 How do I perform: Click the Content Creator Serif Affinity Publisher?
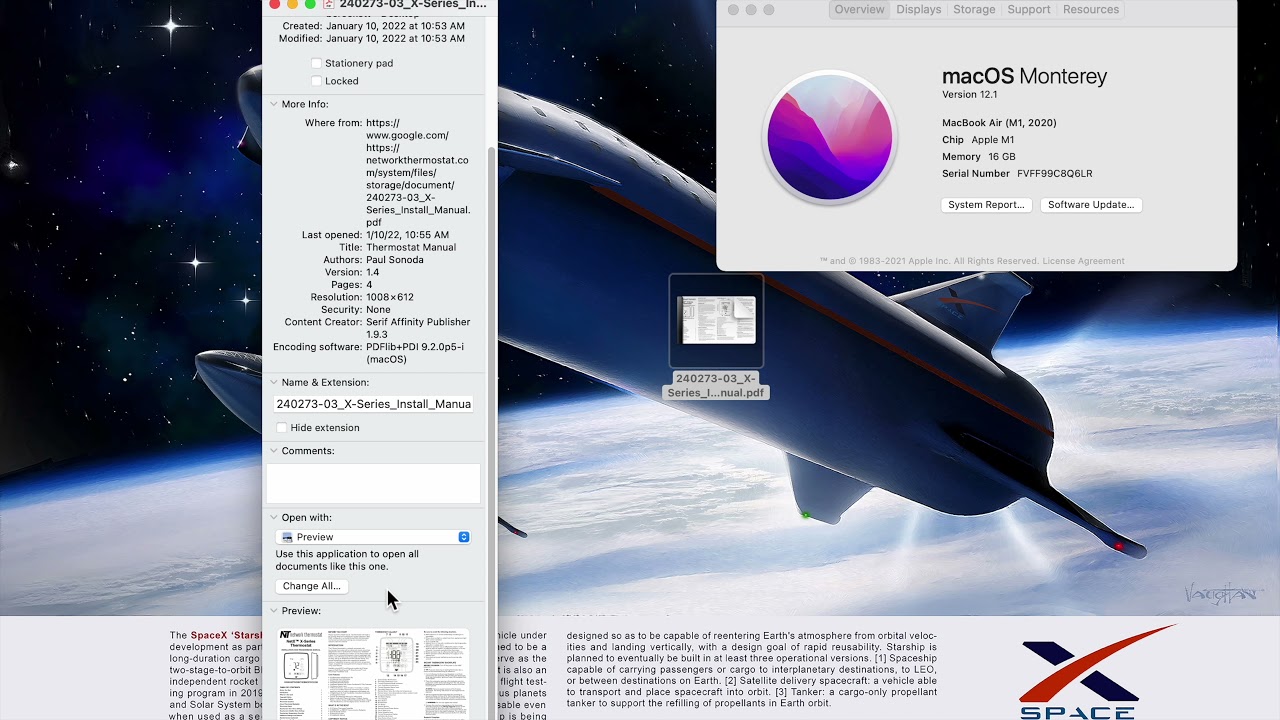point(418,328)
